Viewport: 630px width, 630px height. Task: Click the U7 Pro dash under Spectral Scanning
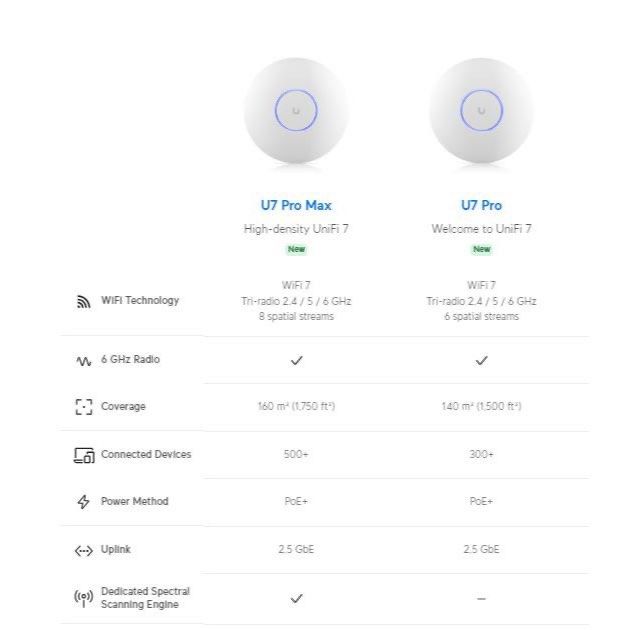(x=481, y=599)
